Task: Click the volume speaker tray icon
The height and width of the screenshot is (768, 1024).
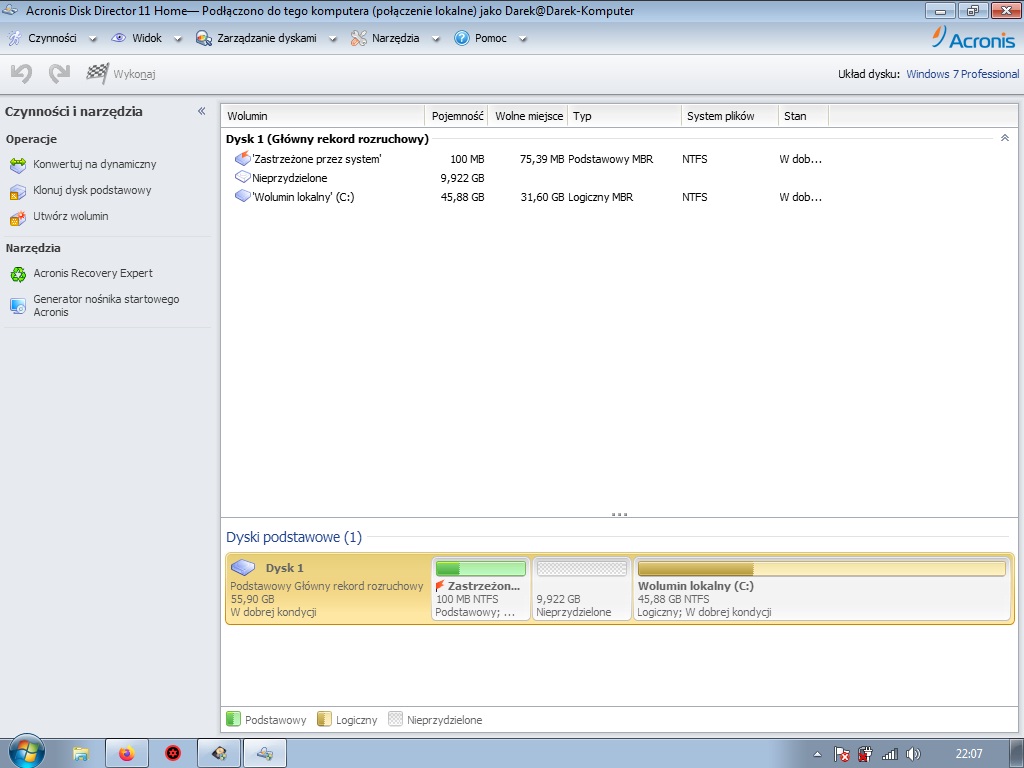Action: point(913,754)
